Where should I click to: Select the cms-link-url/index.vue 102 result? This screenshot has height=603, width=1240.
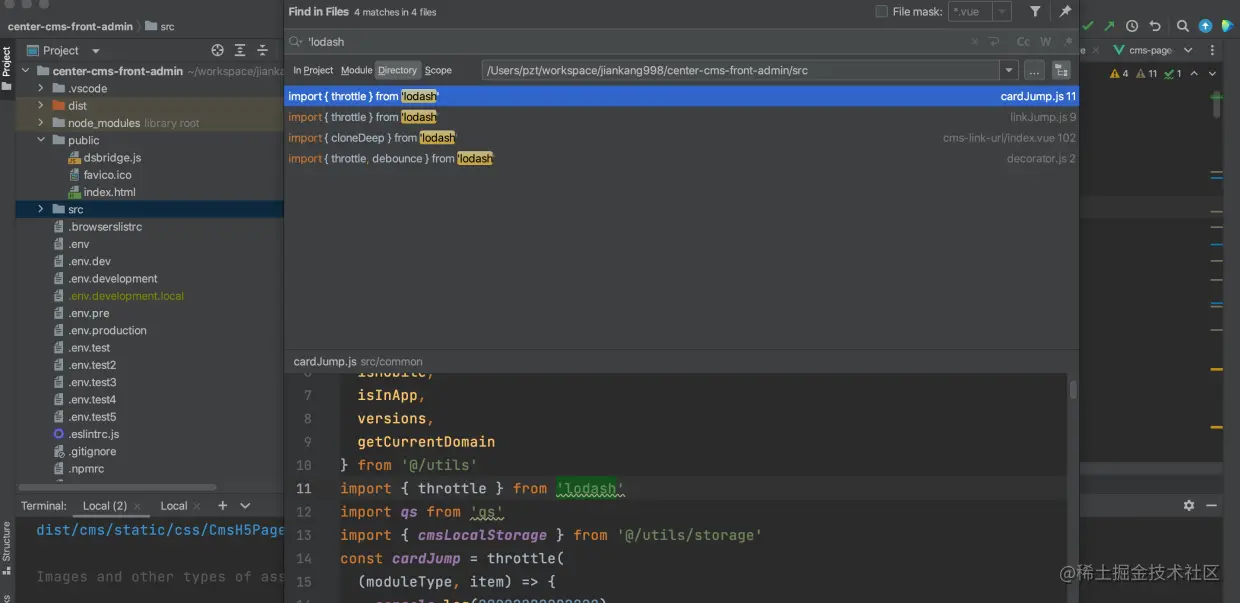(x=681, y=138)
